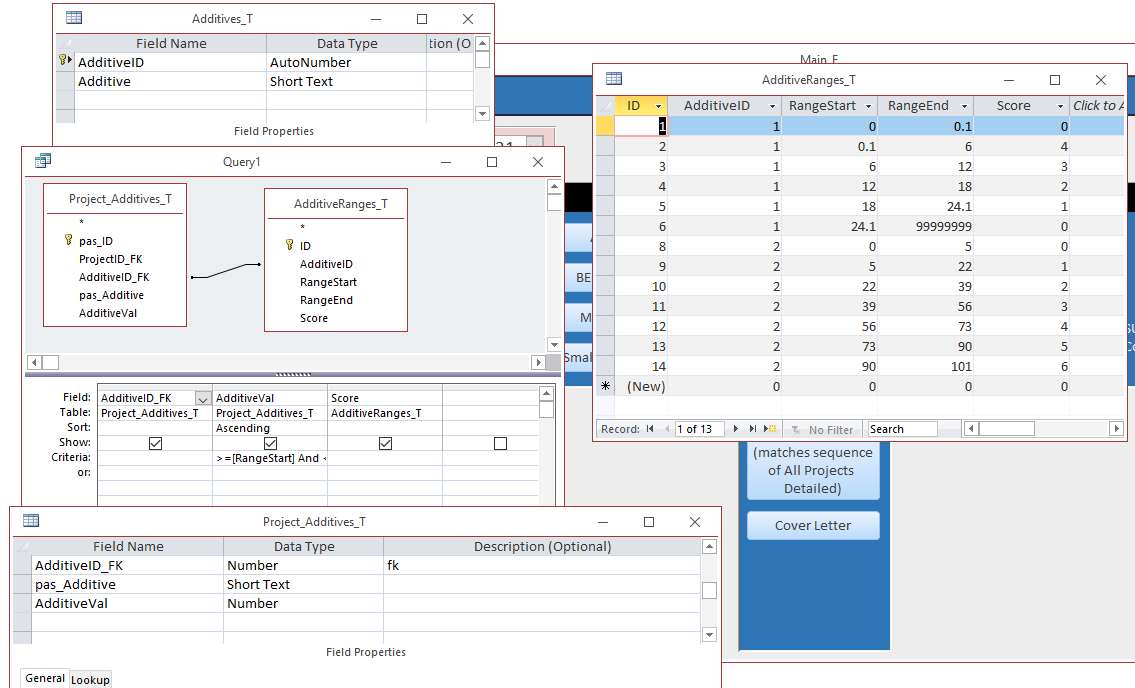Maximize the Query1 window
Viewport: 1135px width, 688px height.
pyautogui.click(x=491, y=161)
